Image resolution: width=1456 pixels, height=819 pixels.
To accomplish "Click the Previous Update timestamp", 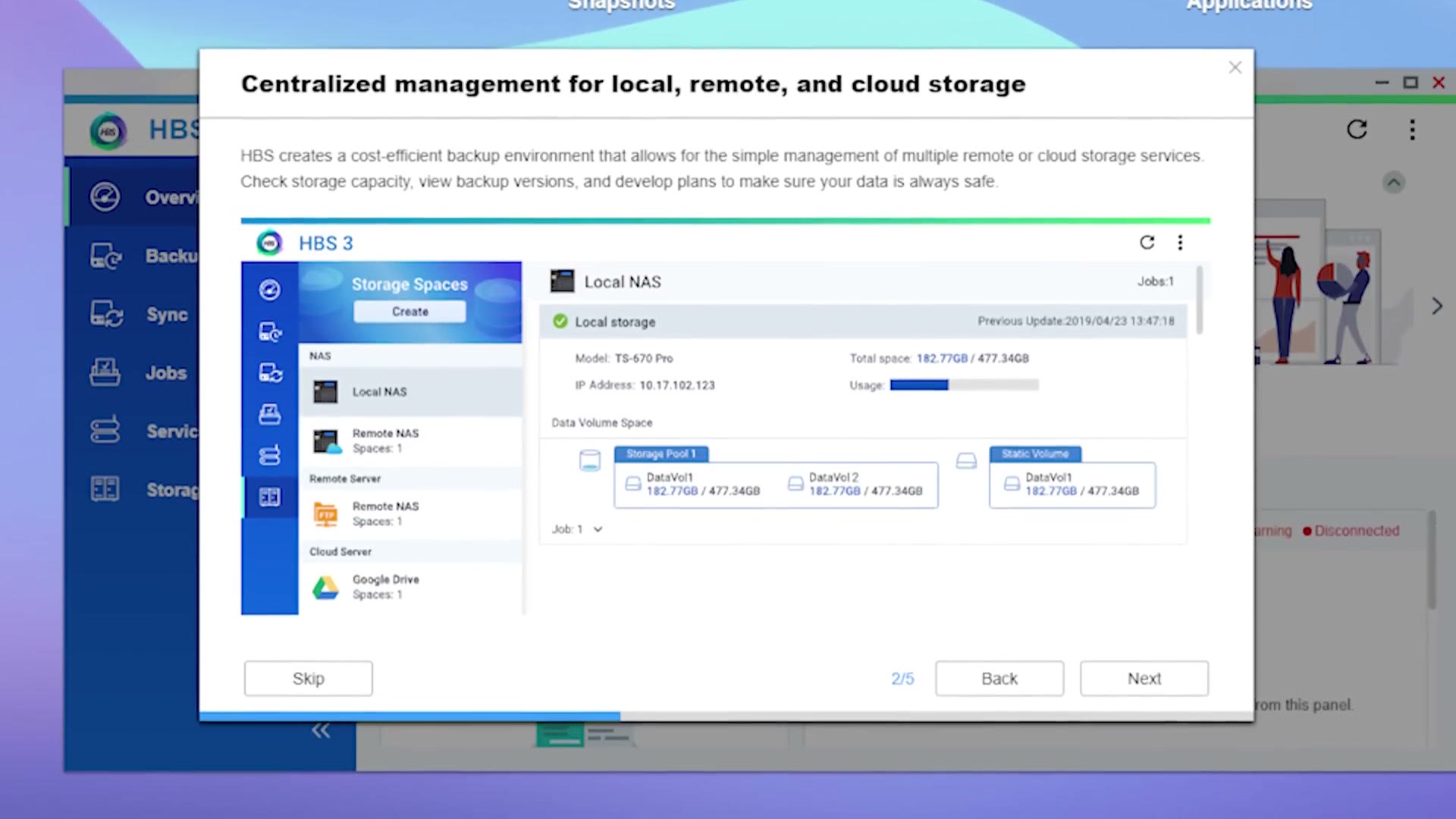I will pos(1075,322).
